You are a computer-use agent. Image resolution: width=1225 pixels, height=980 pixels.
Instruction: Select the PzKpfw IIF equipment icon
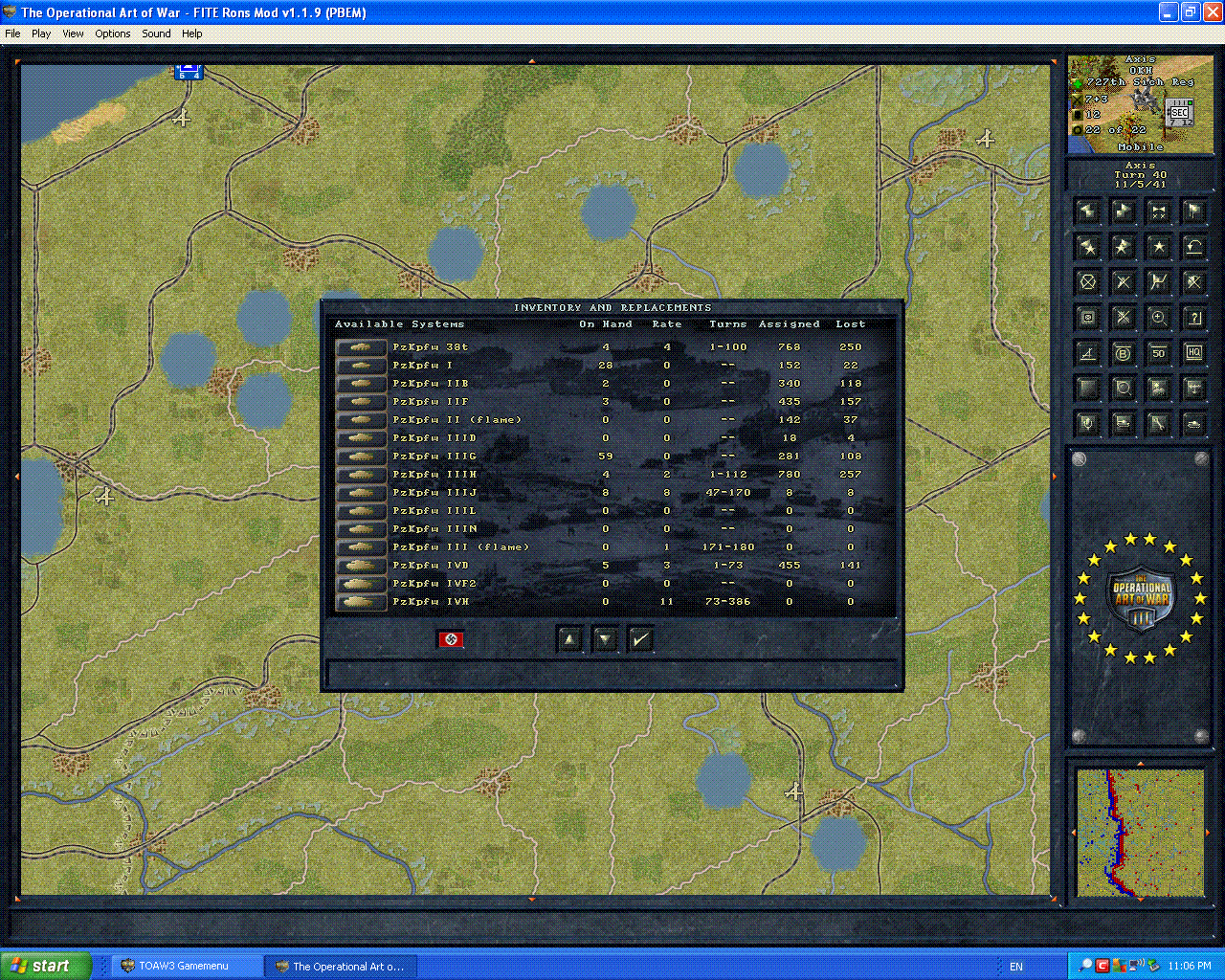point(361,402)
